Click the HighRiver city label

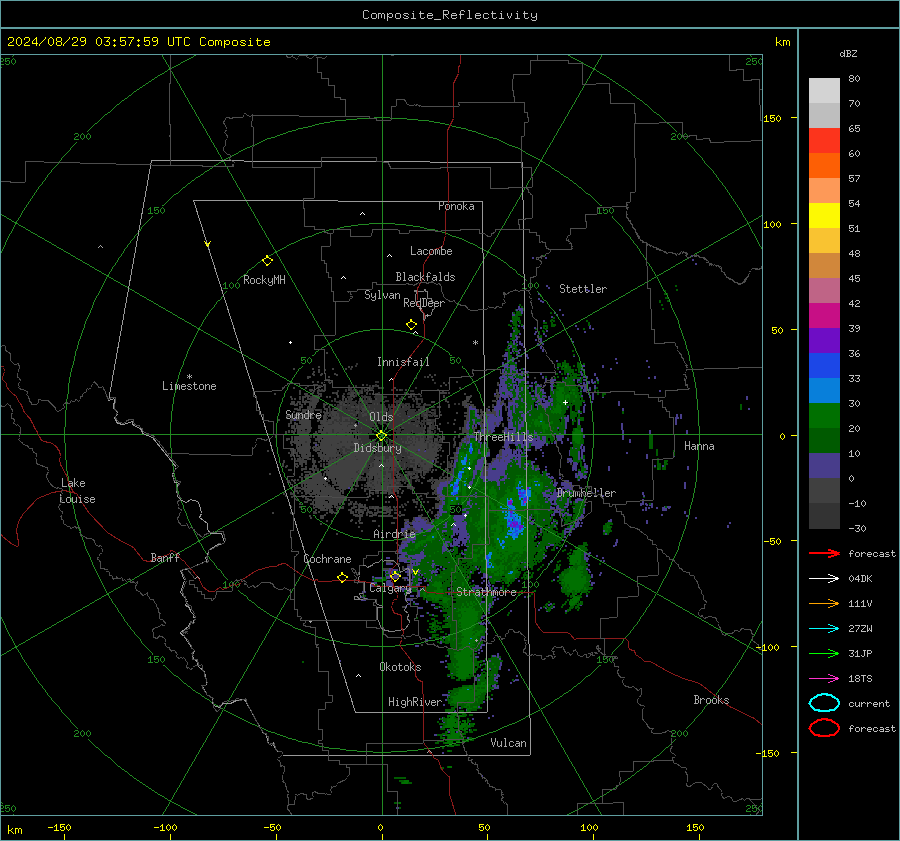[x=415, y=702]
